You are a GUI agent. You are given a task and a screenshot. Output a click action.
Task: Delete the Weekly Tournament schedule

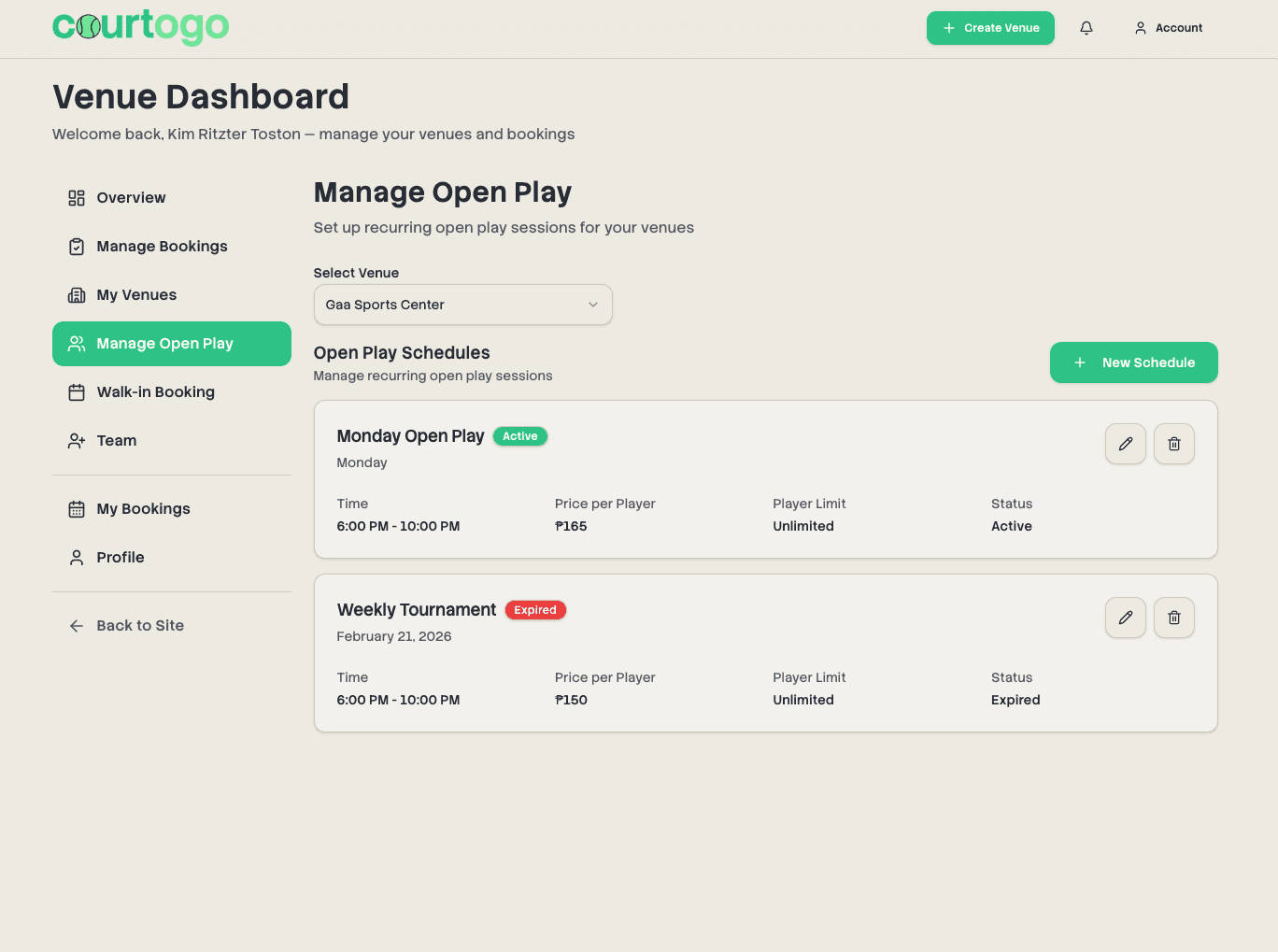[x=1173, y=618]
